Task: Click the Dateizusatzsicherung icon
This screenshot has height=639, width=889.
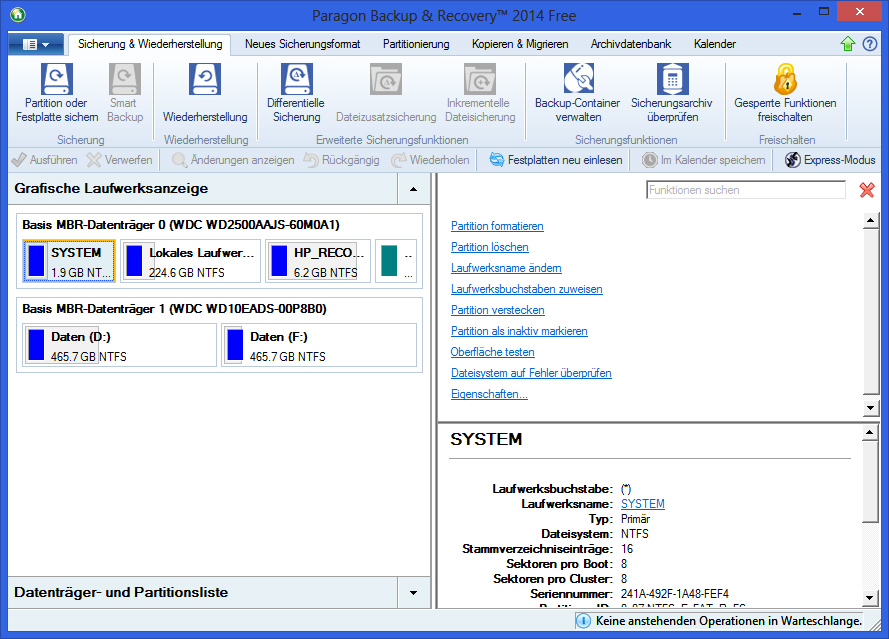Action: [386, 79]
